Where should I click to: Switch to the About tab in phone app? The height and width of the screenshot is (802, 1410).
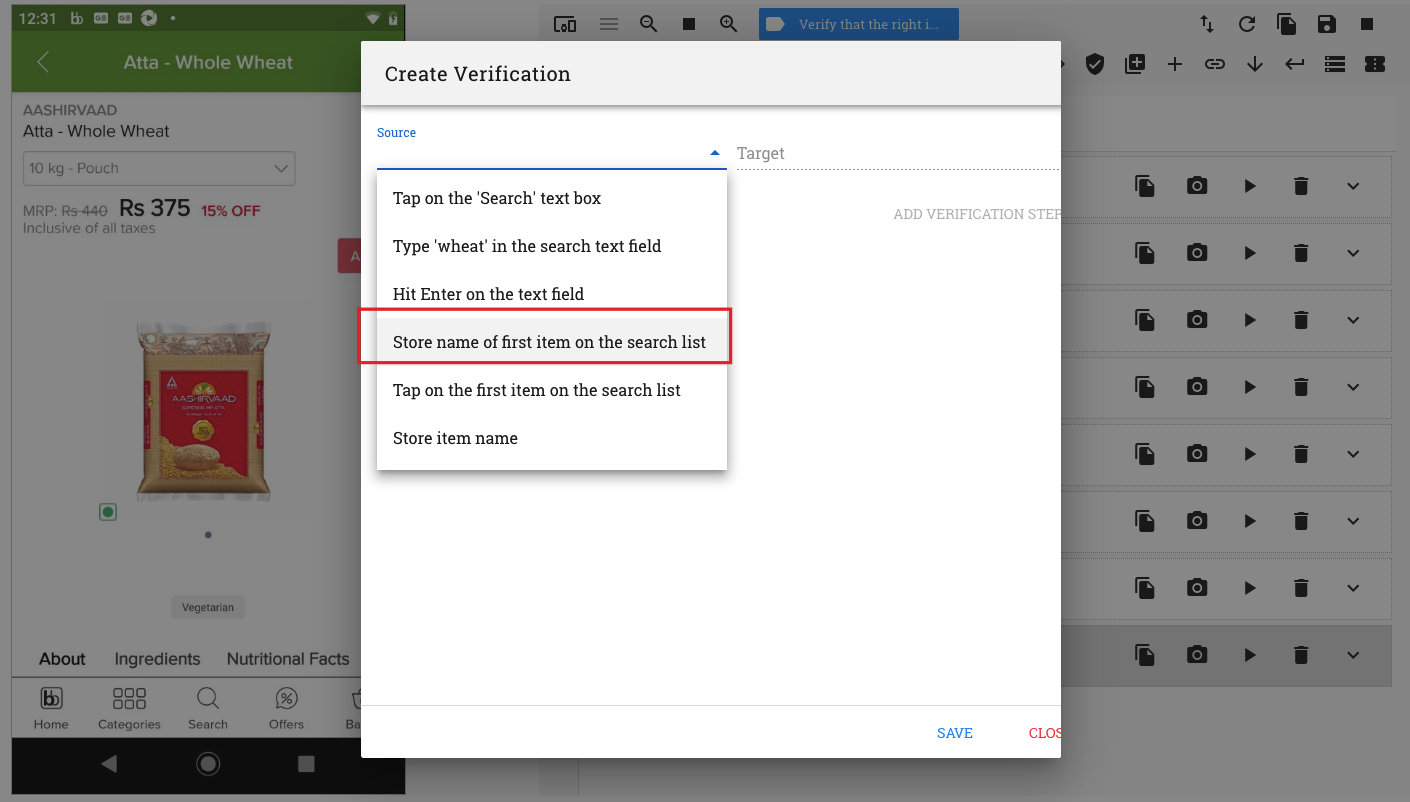click(62, 659)
